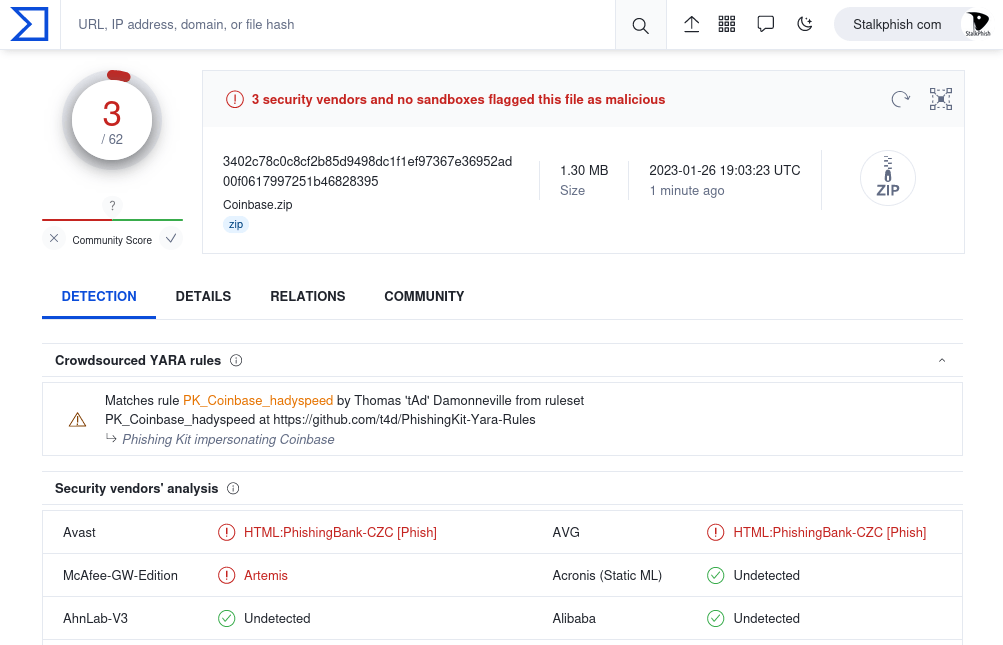1003x645 pixels.
Task: Toggle dark mode with the moon icon
Action: click(804, 24)
